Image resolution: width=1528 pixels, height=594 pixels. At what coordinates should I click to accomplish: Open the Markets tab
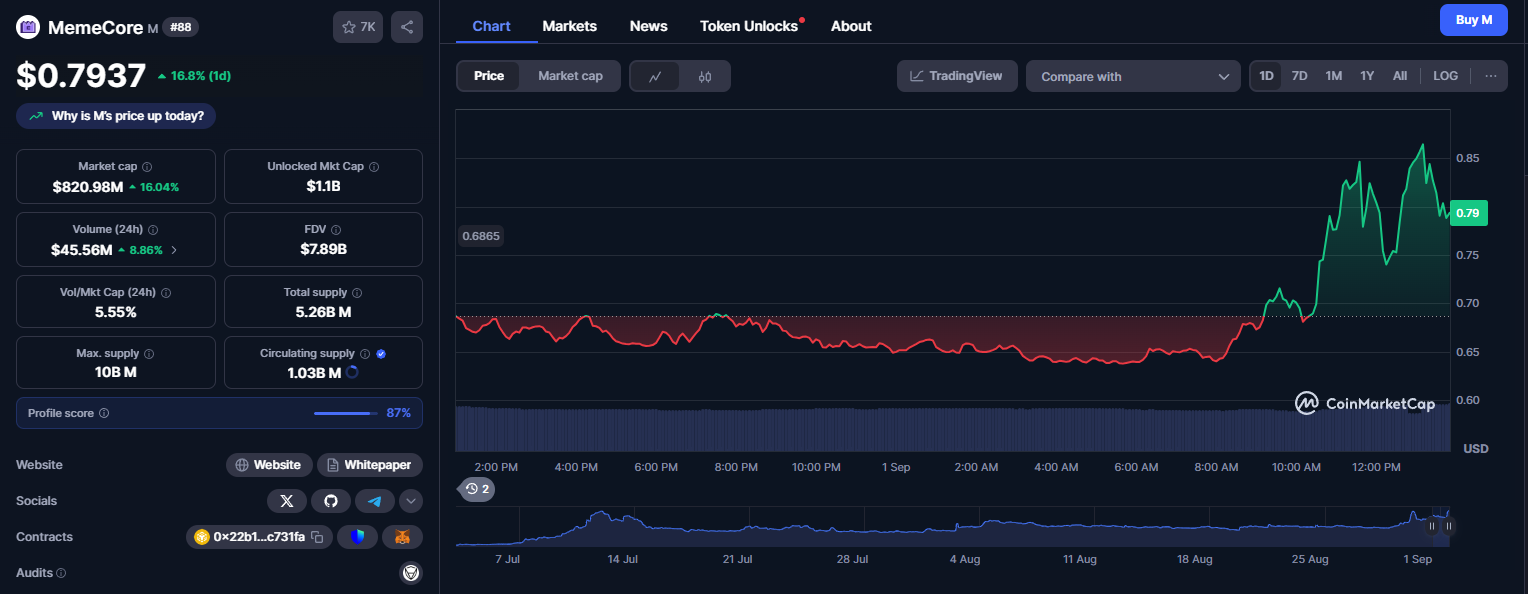[x=570, y=26]
